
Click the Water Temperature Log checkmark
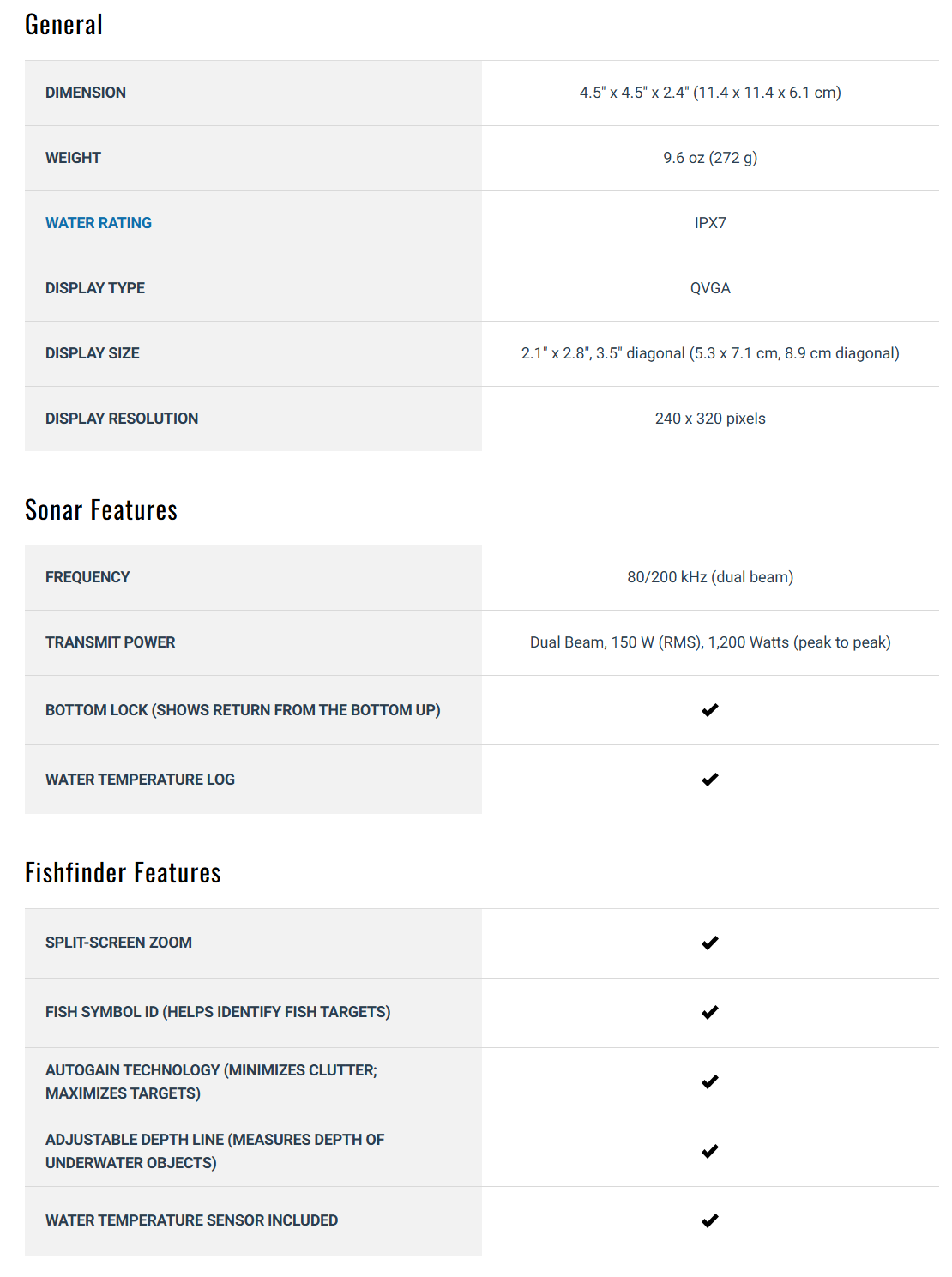710,780
